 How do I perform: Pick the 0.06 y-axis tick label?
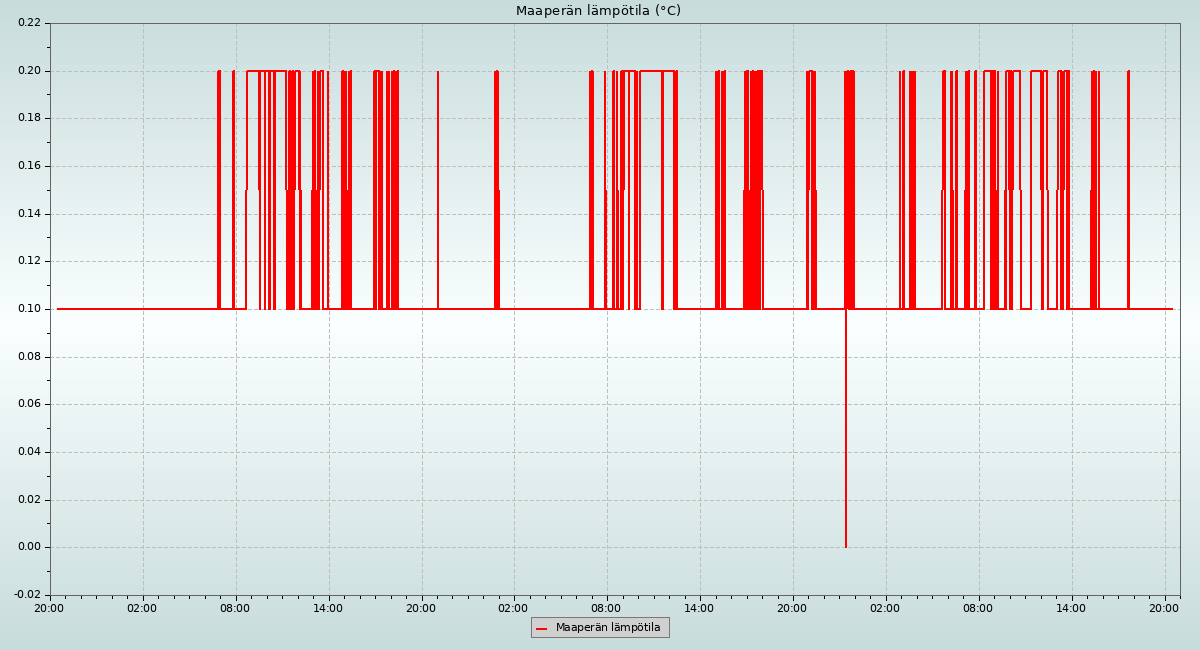(29, 404)
